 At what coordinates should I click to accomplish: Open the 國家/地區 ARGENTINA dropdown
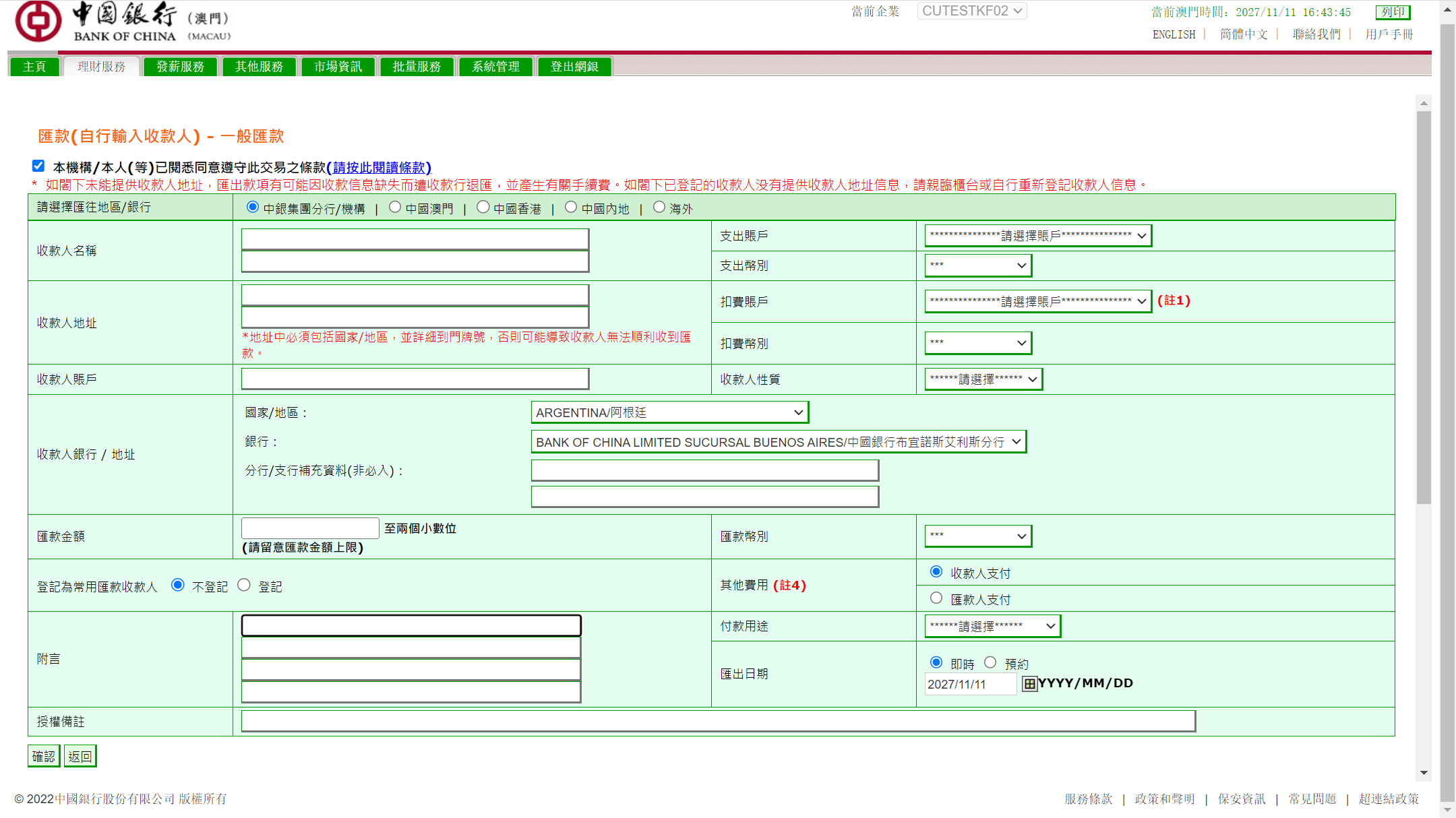click(670, 412)
